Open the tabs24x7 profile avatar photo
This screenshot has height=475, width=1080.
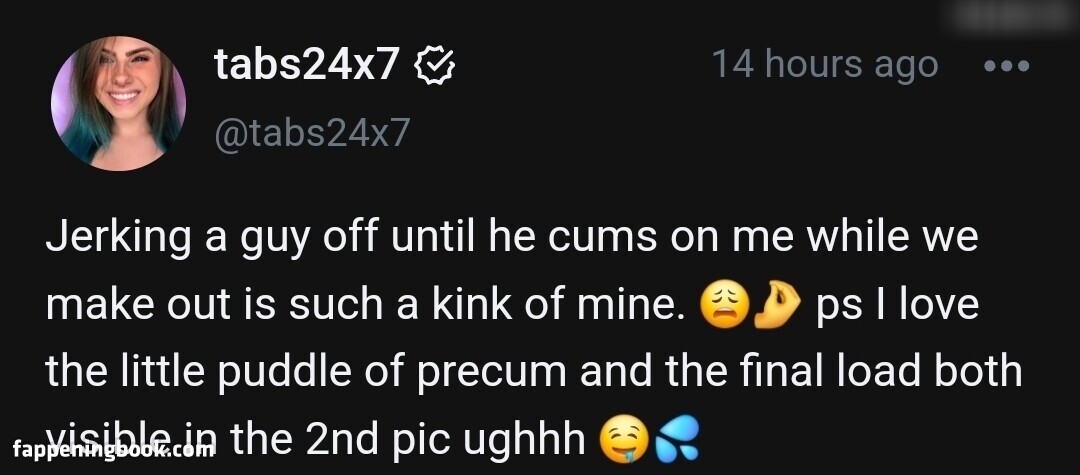(x=118, y=103)
